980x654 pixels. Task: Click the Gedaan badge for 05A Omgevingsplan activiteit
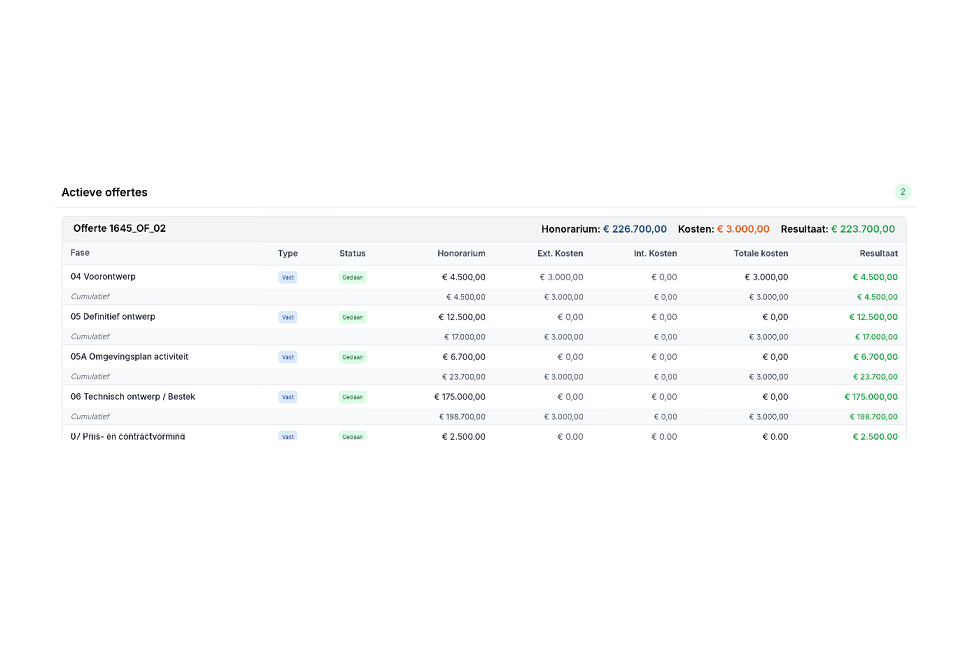(352, 358)
